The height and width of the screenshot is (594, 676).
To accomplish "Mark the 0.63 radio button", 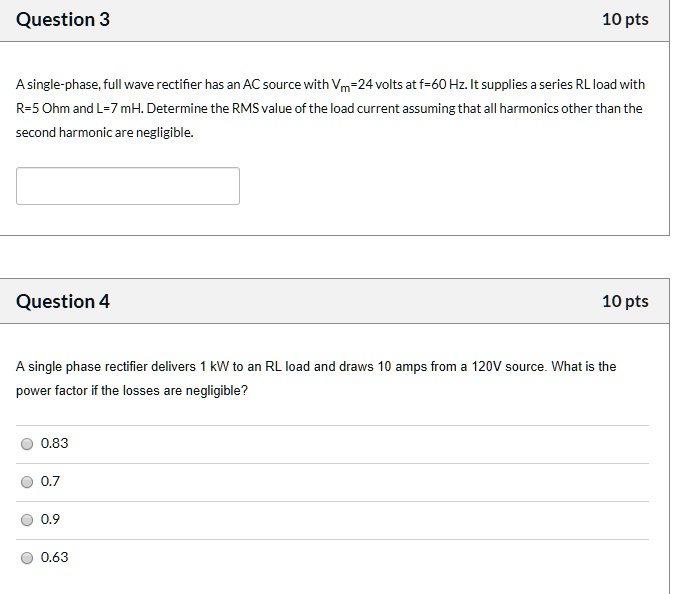I will [27, 558].
